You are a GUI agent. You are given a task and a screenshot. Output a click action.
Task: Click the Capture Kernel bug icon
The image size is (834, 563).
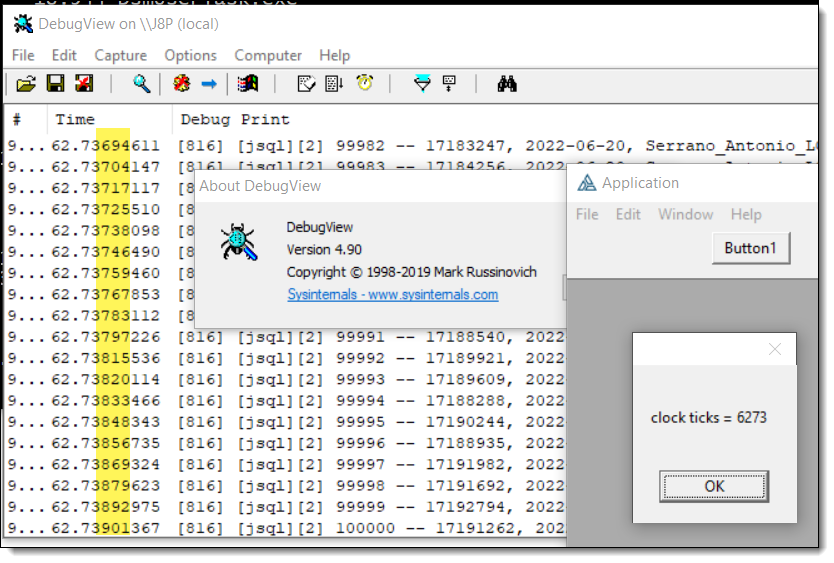(x=181, y=84)
